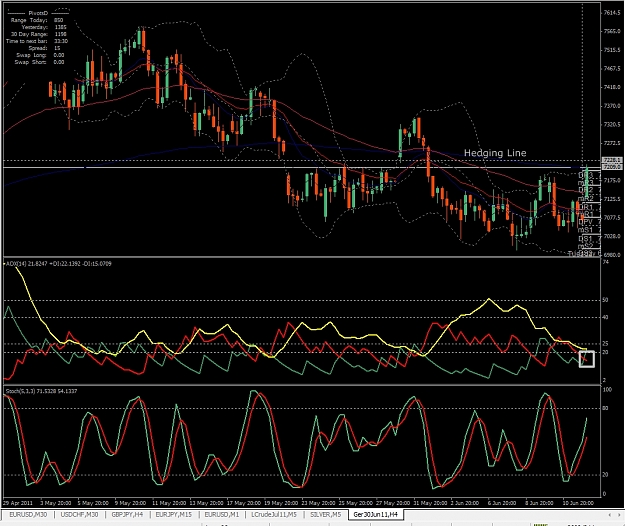
Task: Click the Spread value 15
Action: [x=57, y=48]
